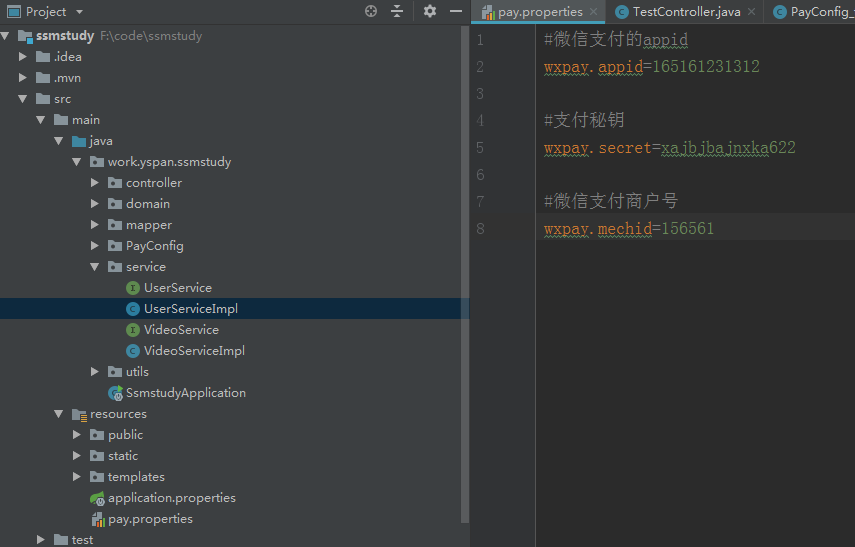Click the wxpay.secret key in editor

tap(598, 148)
